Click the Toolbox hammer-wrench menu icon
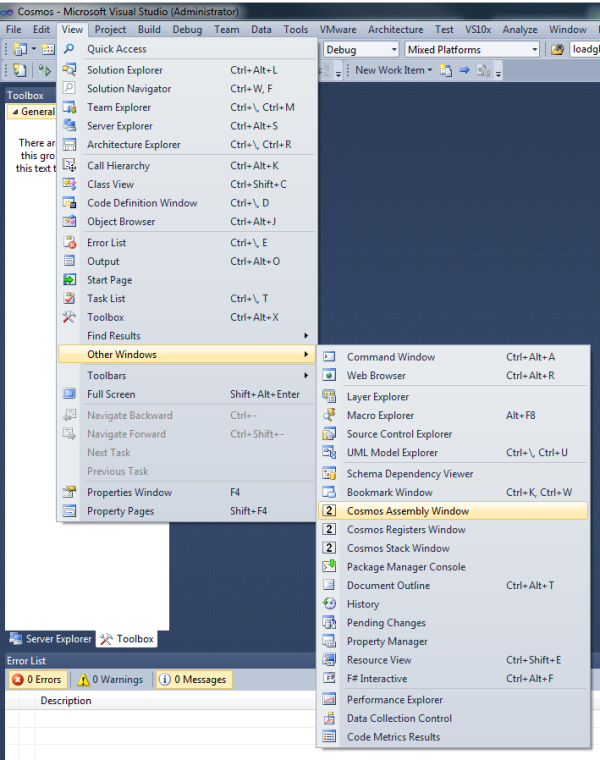The height and width of the screenshot is (760, 600). 69,317
